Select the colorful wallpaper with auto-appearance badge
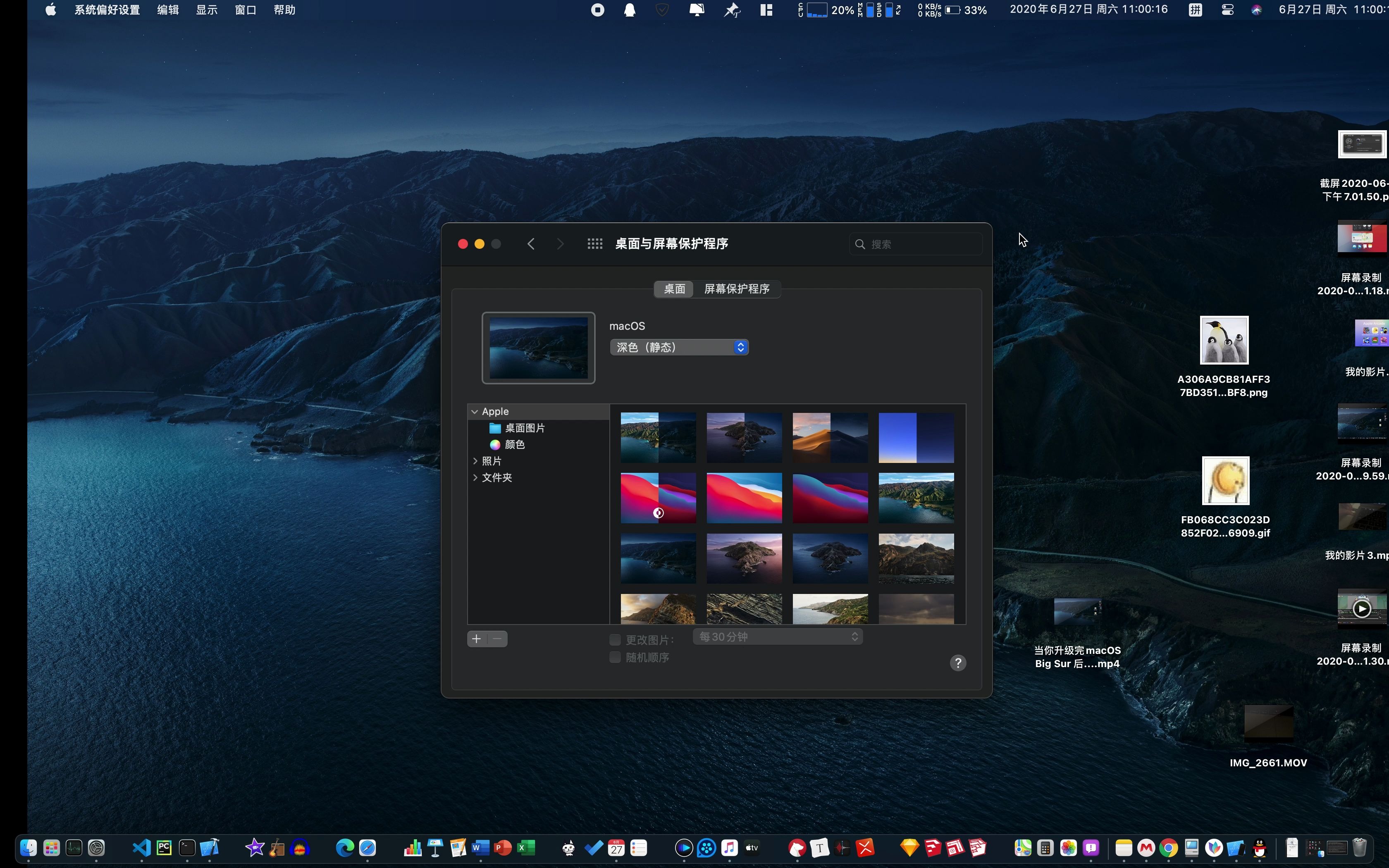The height and width of the screenshot is (868, 1389). click(x=659, y=498)
